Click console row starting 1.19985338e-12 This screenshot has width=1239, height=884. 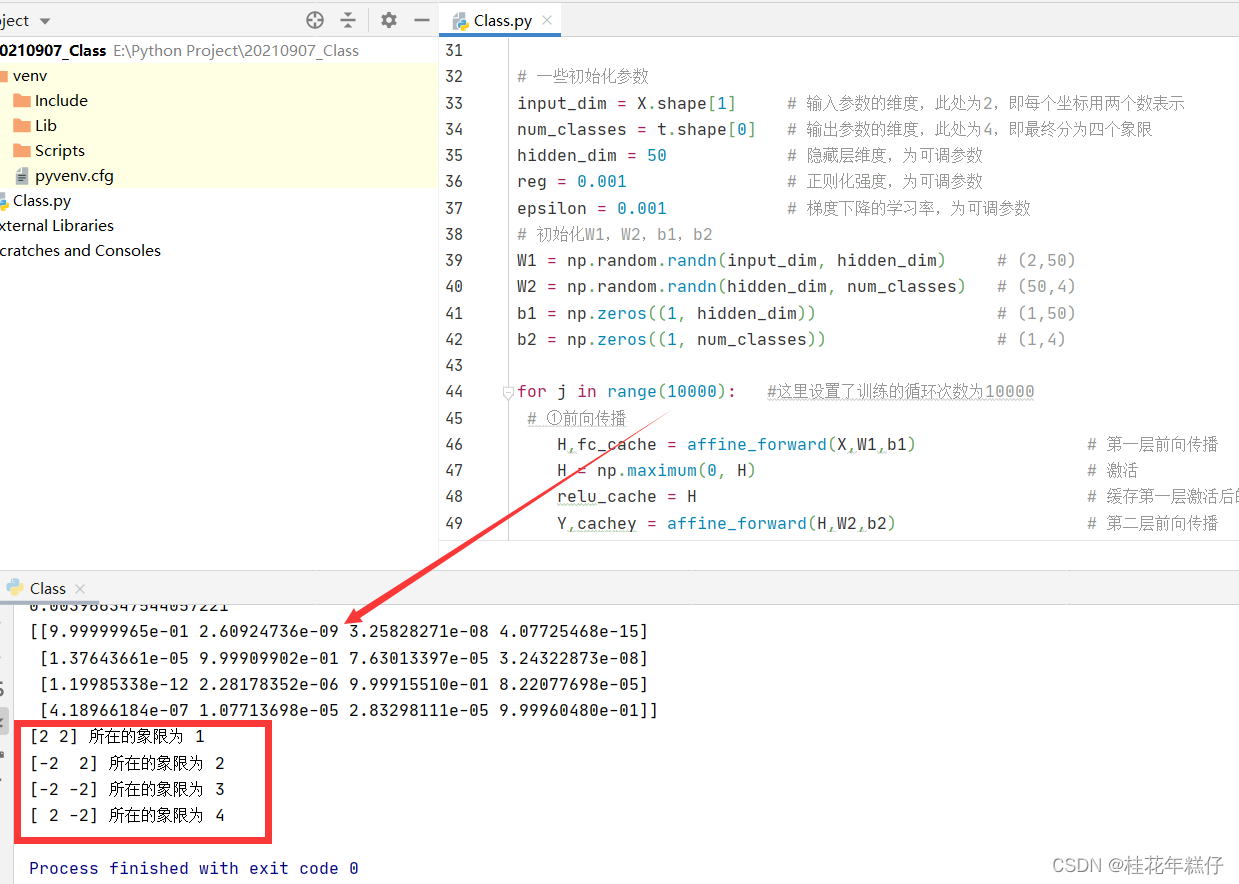pos(344,684)
